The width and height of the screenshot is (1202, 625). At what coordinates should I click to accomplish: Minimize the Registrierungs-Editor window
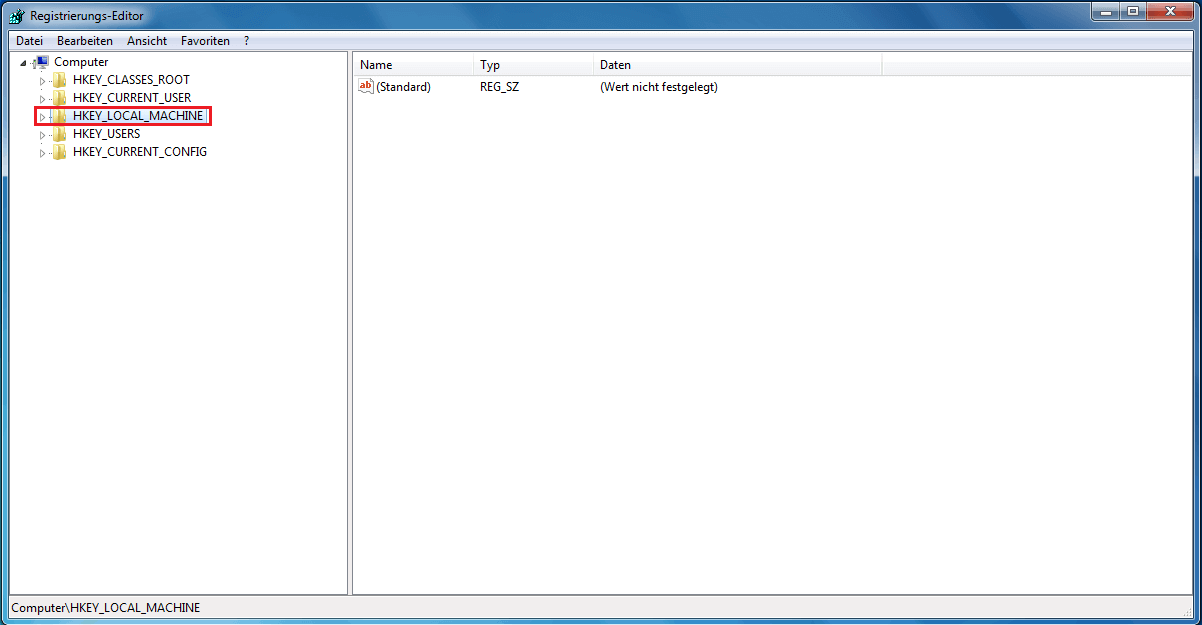pos(1104,11)
